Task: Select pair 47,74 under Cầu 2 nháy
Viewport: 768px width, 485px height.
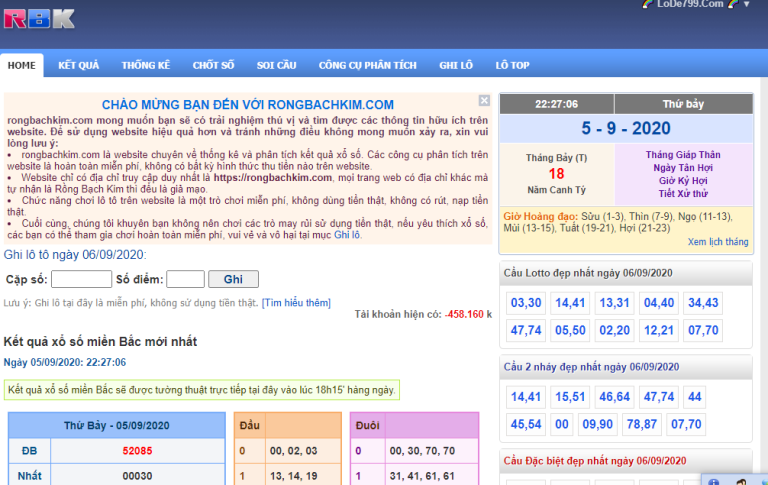Action: coord(659,397)
